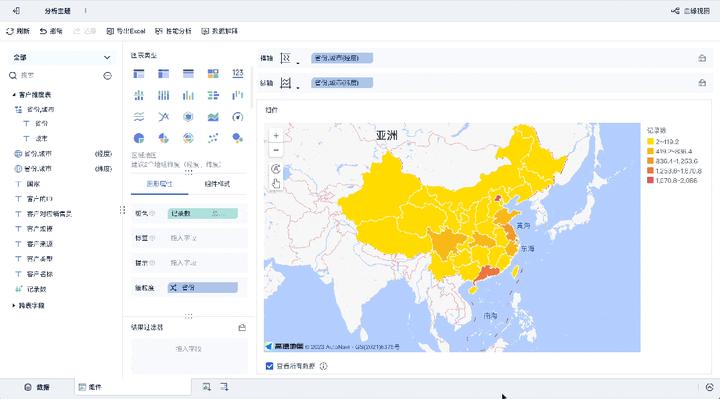The width and height of the screenshot is (720, 399).
Task: Choose the radar chart type icon
Action: pos(188,117)
